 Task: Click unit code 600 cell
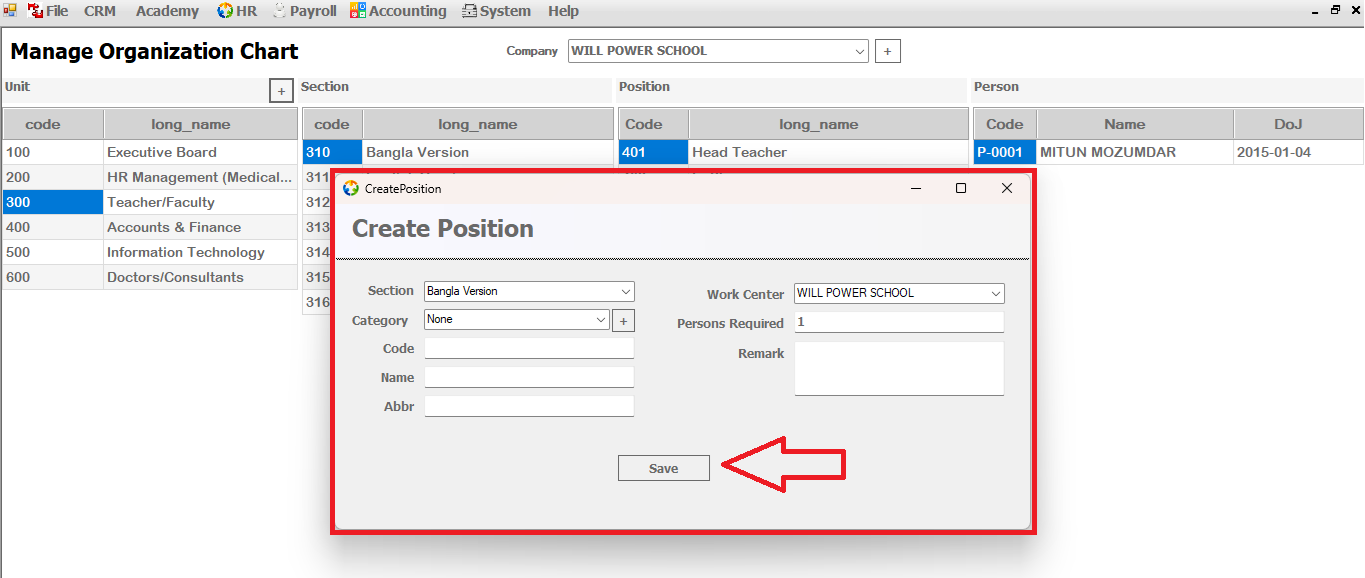point(53,277)
